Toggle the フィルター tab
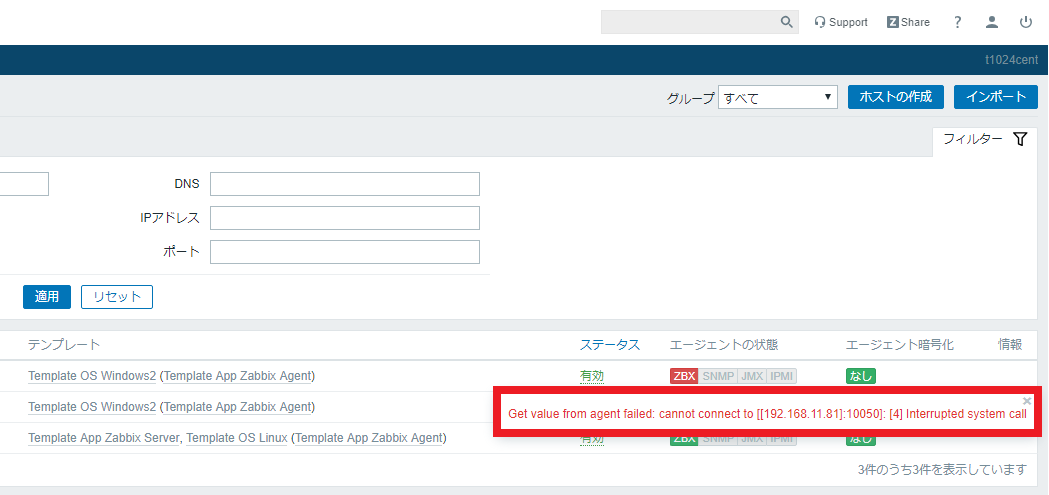This screenshot has width=1049, height=495. (984, 139)
